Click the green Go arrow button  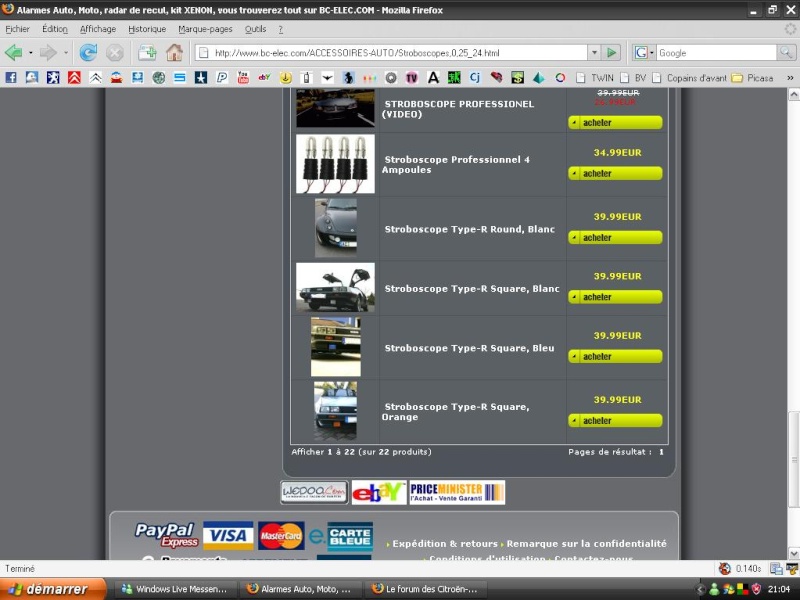[611, 53]
